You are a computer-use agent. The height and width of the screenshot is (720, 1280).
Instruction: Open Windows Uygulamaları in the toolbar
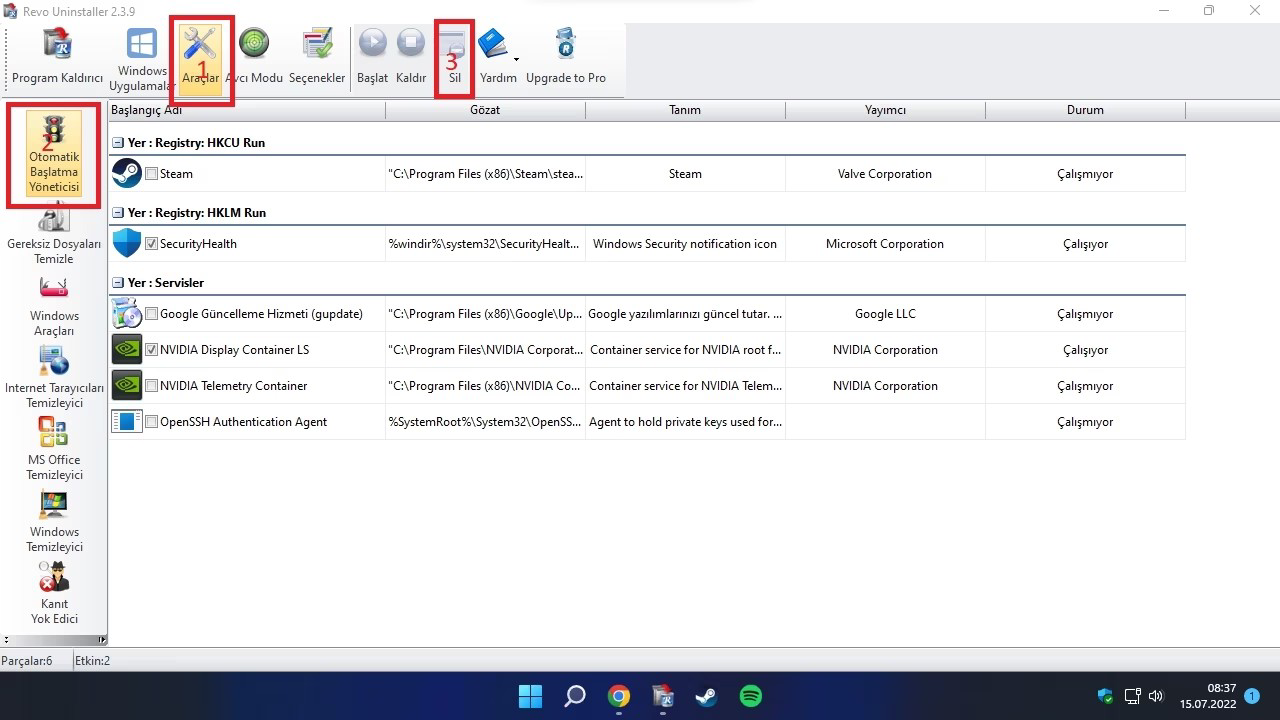coord(142,58)
